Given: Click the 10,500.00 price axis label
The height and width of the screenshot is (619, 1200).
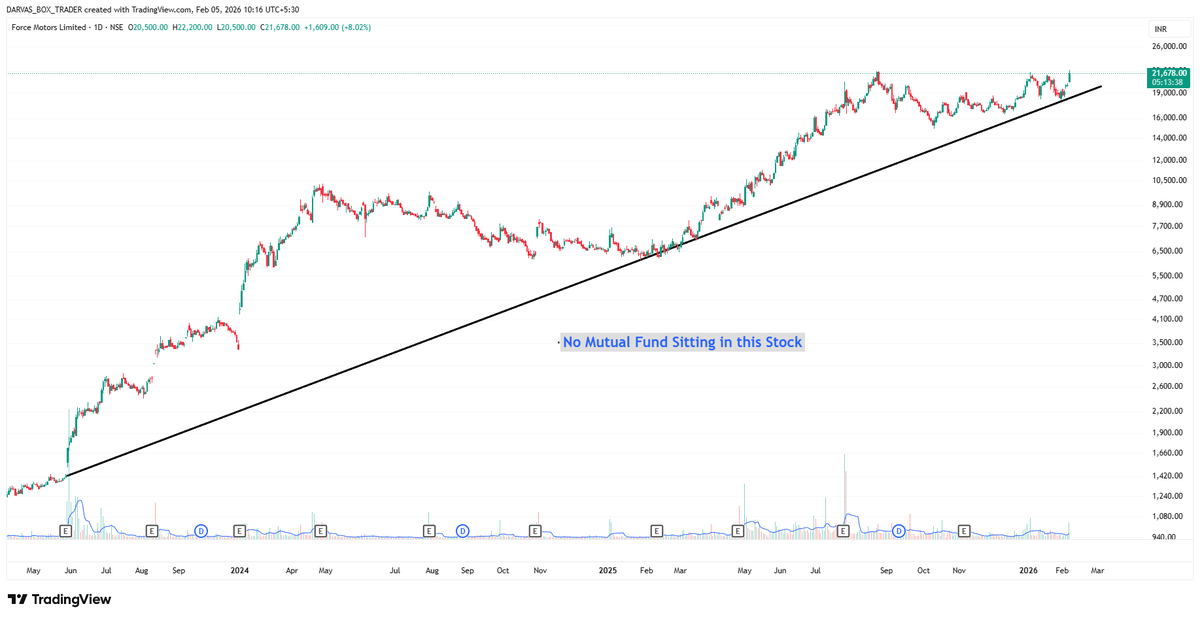Looking at the screenshot, I should (x=1169, y=181).
